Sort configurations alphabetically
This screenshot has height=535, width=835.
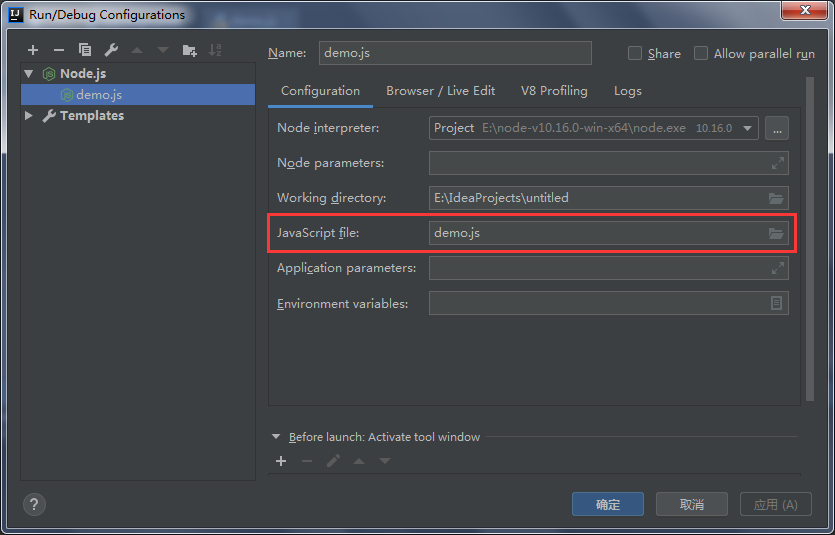(x=215, y=50)
